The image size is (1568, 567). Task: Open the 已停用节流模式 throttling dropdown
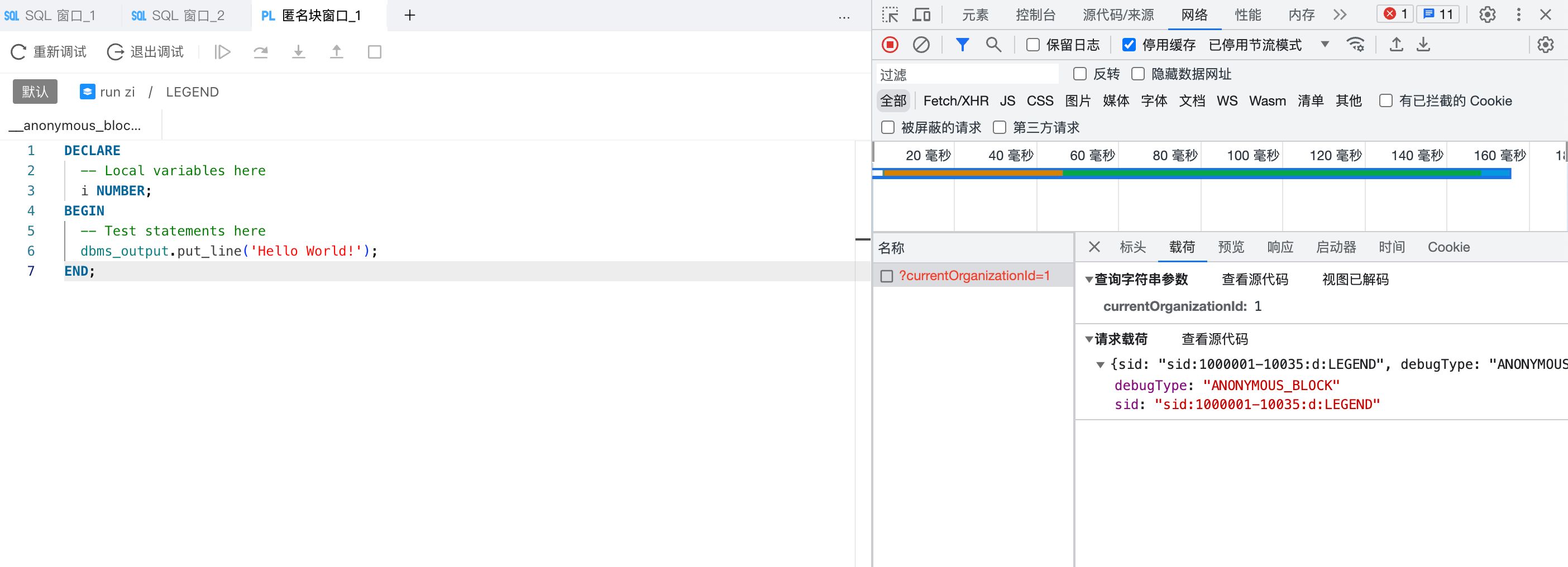coord(1325,45)
